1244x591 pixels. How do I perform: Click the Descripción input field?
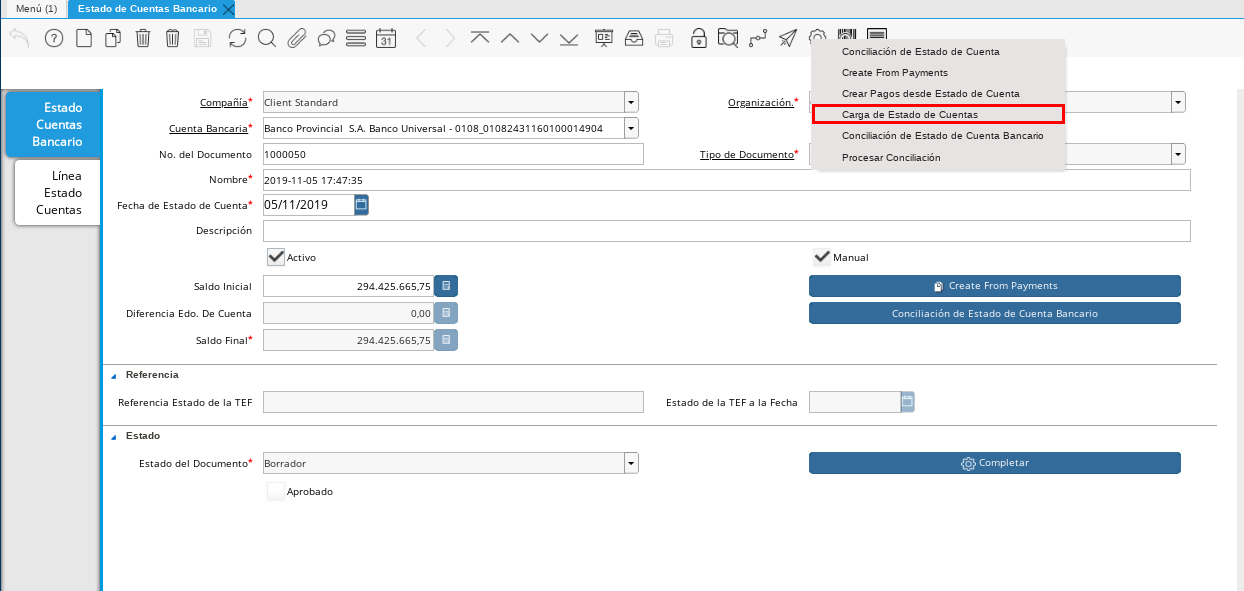click(x=726, y=231)
